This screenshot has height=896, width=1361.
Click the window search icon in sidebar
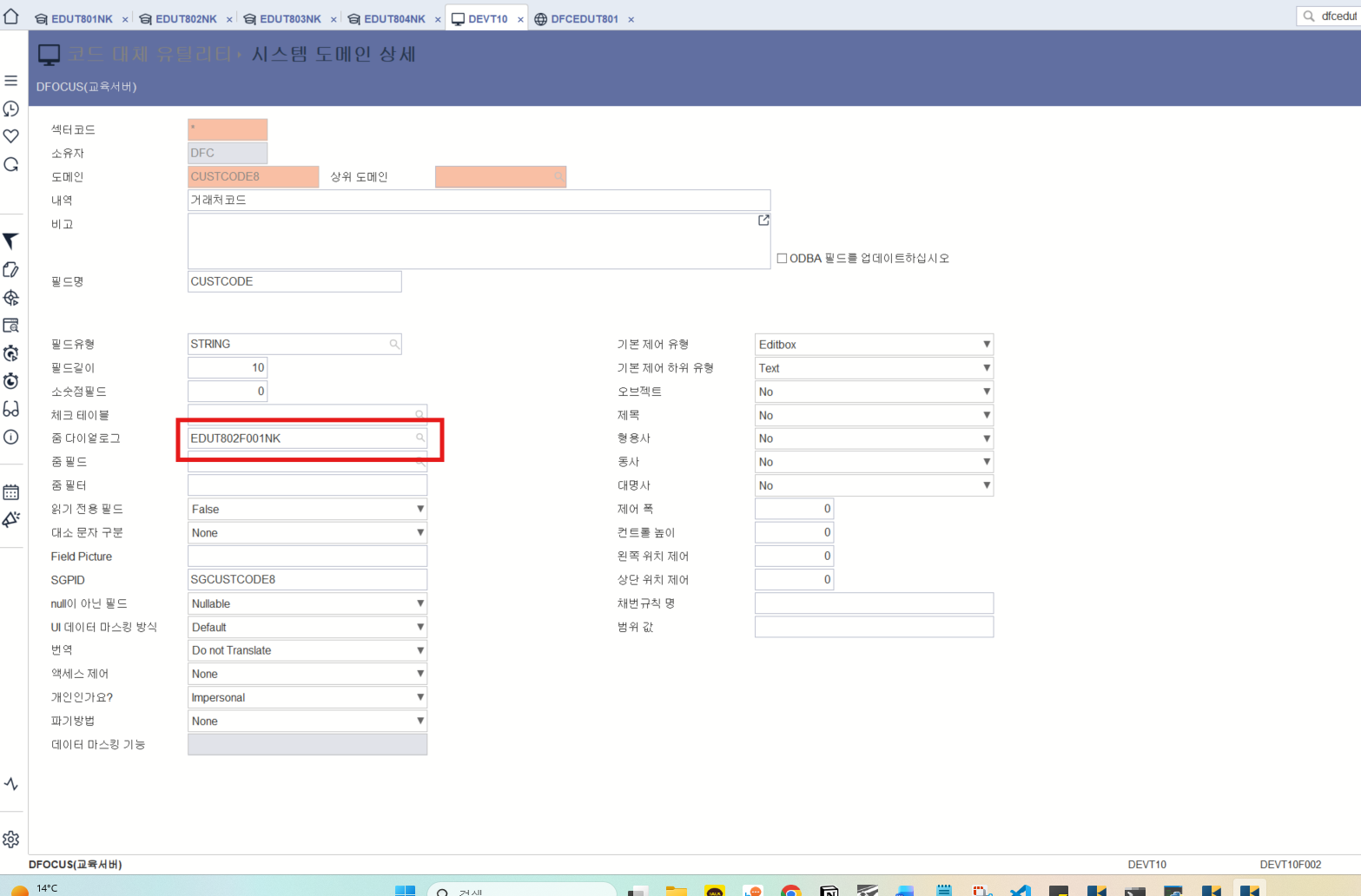pyautogui.click(x=11, y=326)
